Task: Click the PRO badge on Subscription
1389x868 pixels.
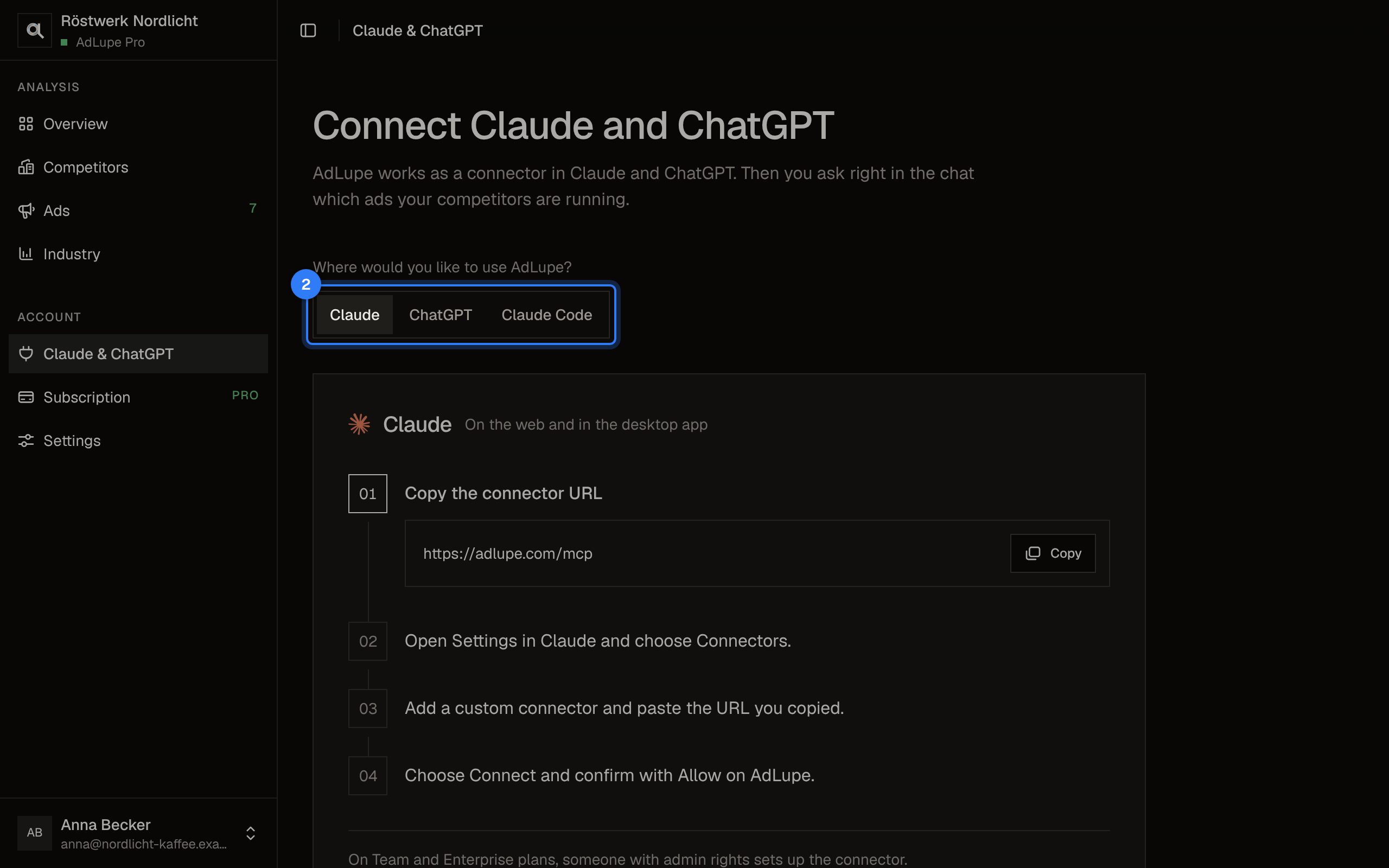Action: click(245, 395)
